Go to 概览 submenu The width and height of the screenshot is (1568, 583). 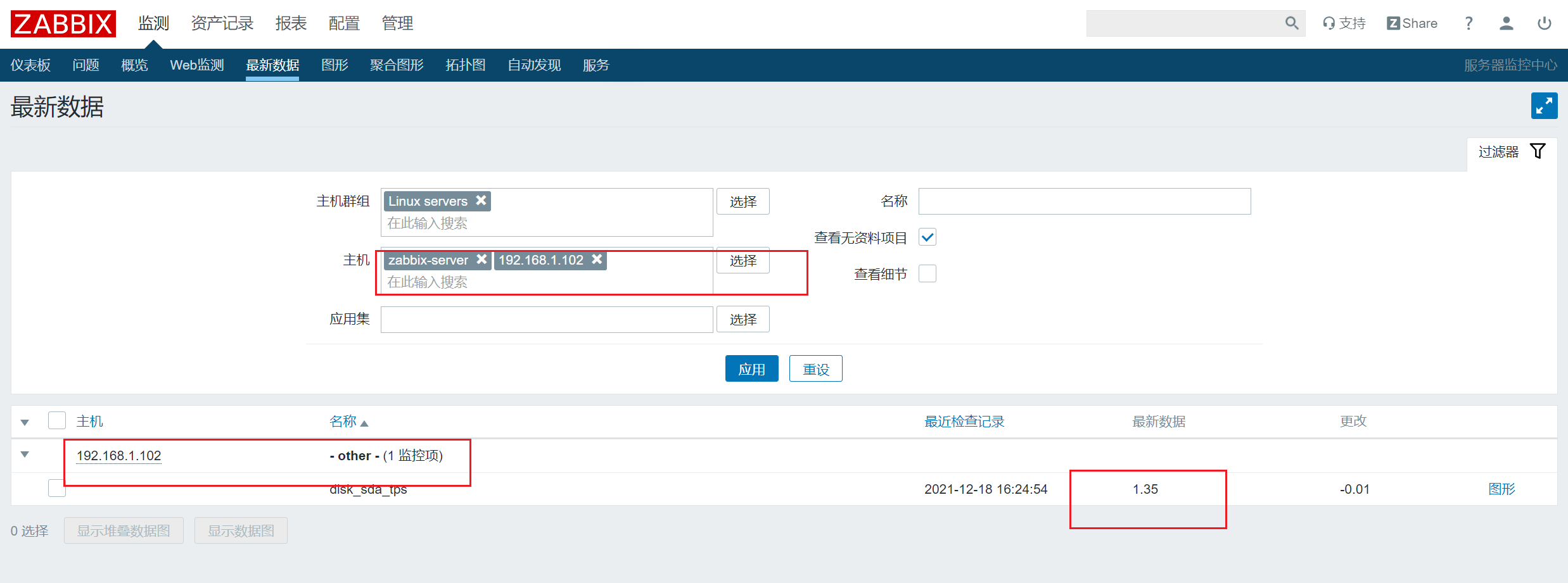[134, 65]
